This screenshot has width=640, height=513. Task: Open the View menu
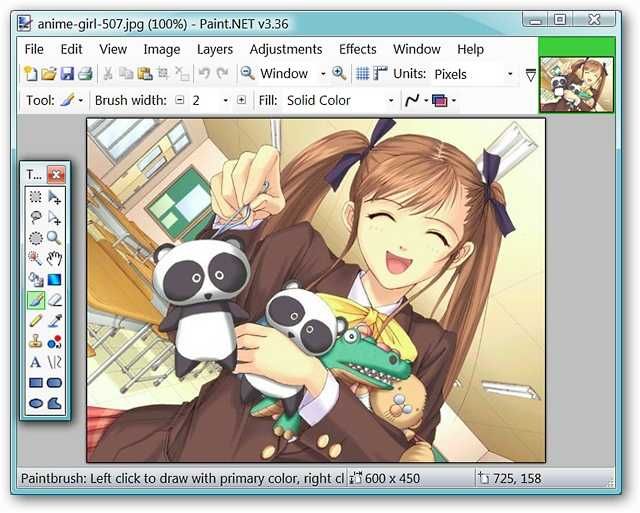113,49
